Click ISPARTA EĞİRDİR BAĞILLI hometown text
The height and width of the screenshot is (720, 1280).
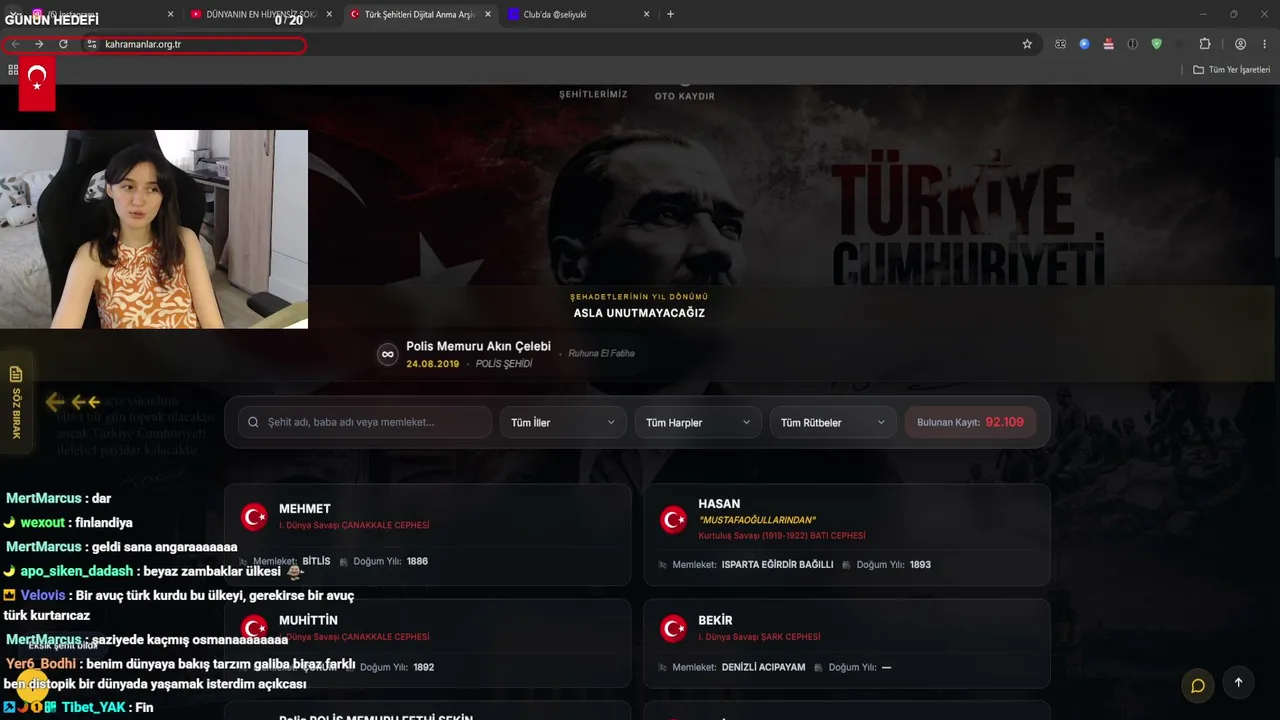point(777,564)
